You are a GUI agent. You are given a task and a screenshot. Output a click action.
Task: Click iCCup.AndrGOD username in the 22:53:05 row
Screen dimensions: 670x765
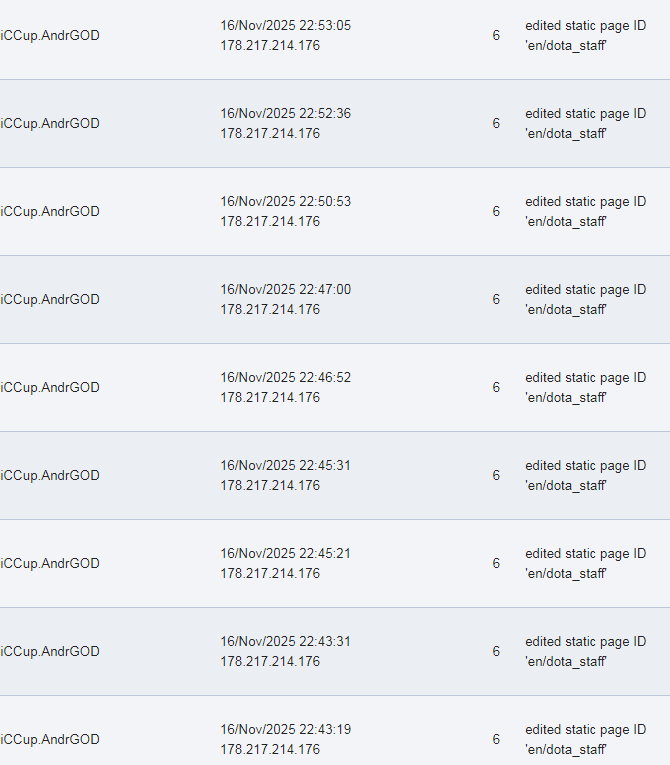tap(50, 36)
